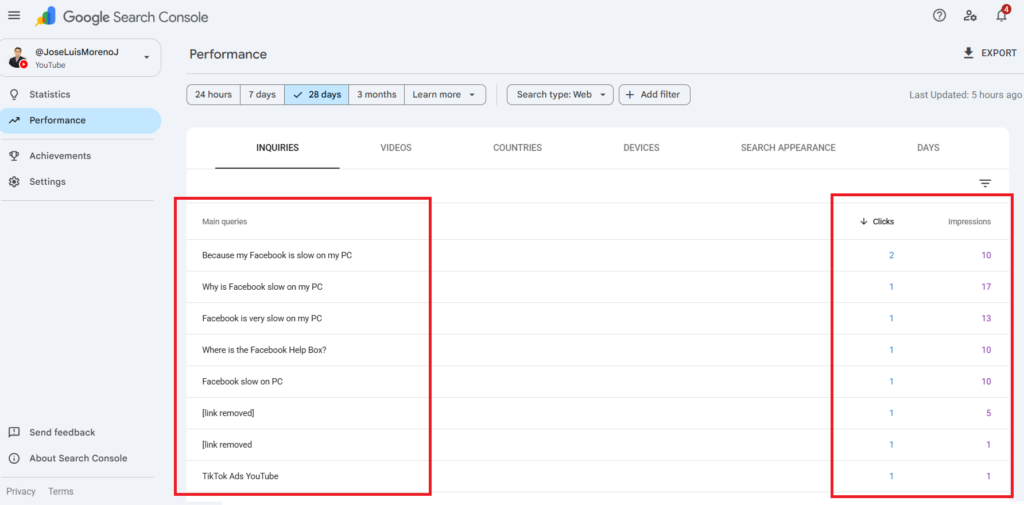This screenshot has height=505, width=1024.
Task: Click the Add filter button
Action: [654, 95]
